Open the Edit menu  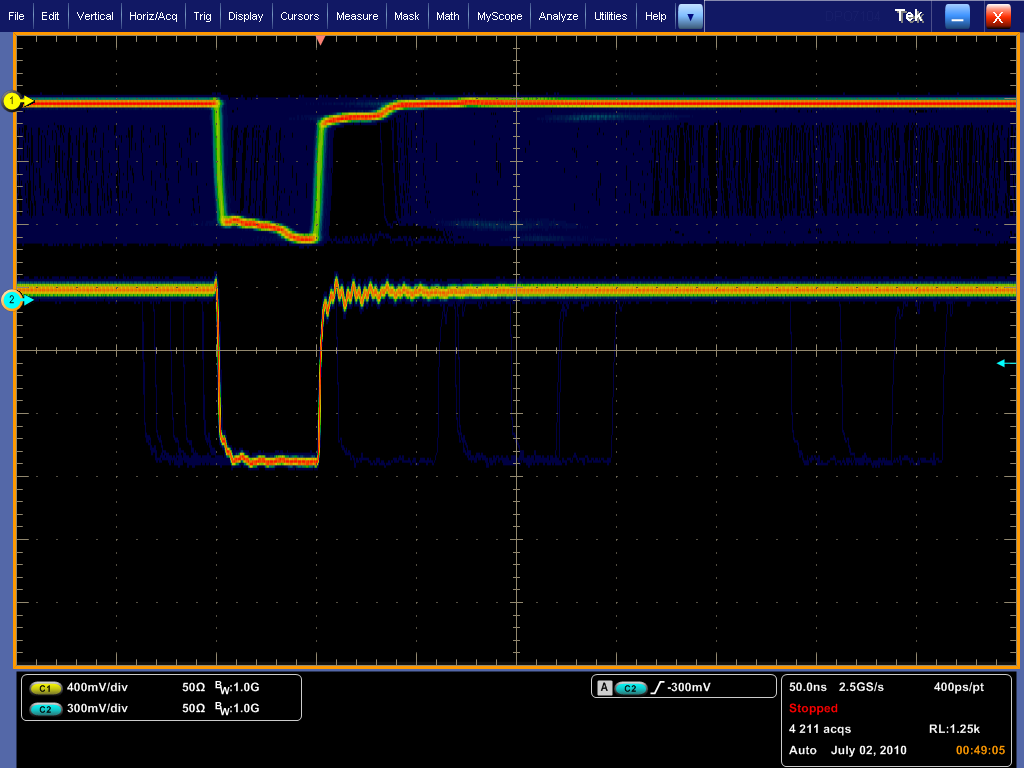point(50,16)
